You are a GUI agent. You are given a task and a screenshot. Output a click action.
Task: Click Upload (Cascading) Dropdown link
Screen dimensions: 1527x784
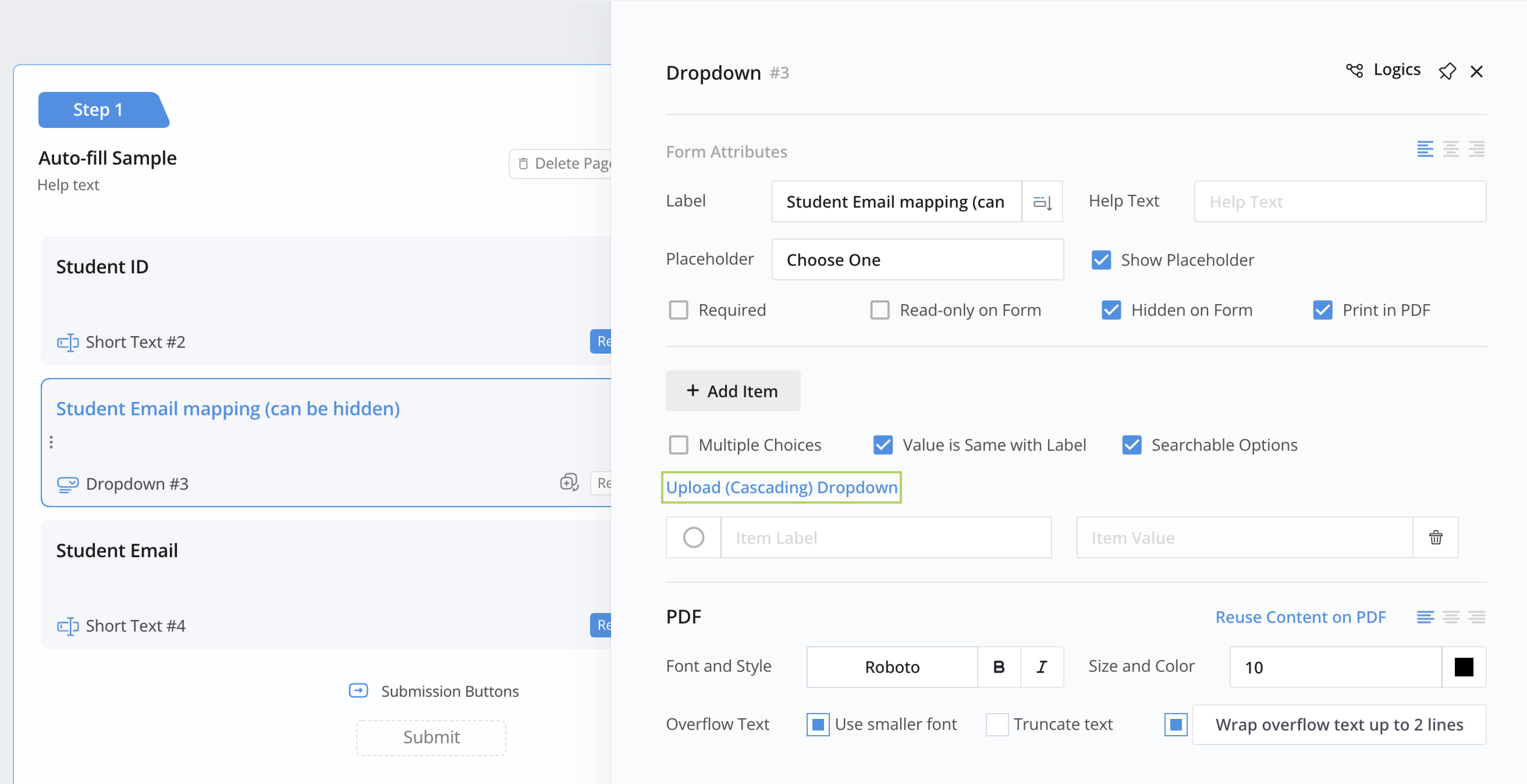pos(781,487)
